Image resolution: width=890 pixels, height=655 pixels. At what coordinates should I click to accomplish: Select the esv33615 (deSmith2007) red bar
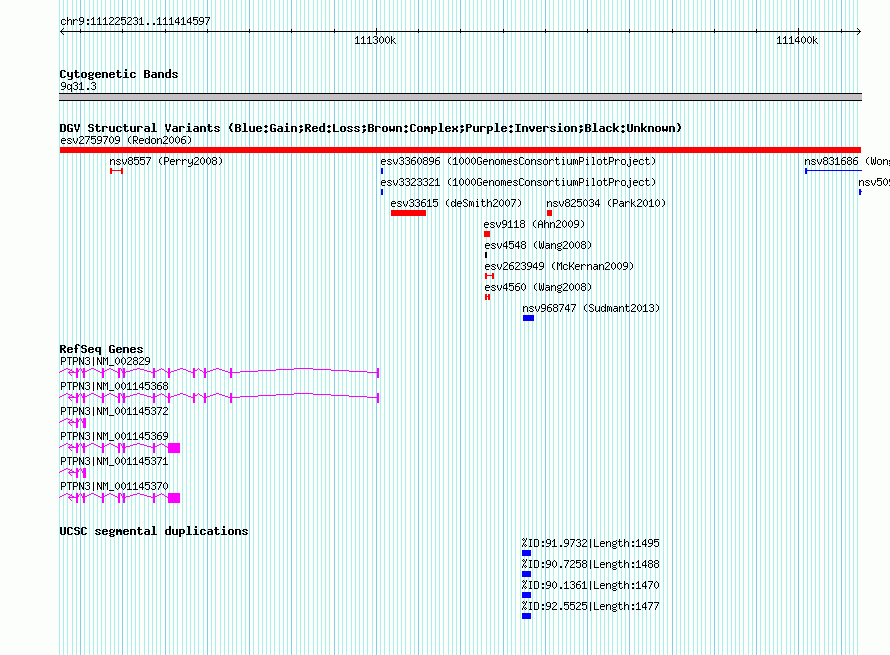click(408, 213)
